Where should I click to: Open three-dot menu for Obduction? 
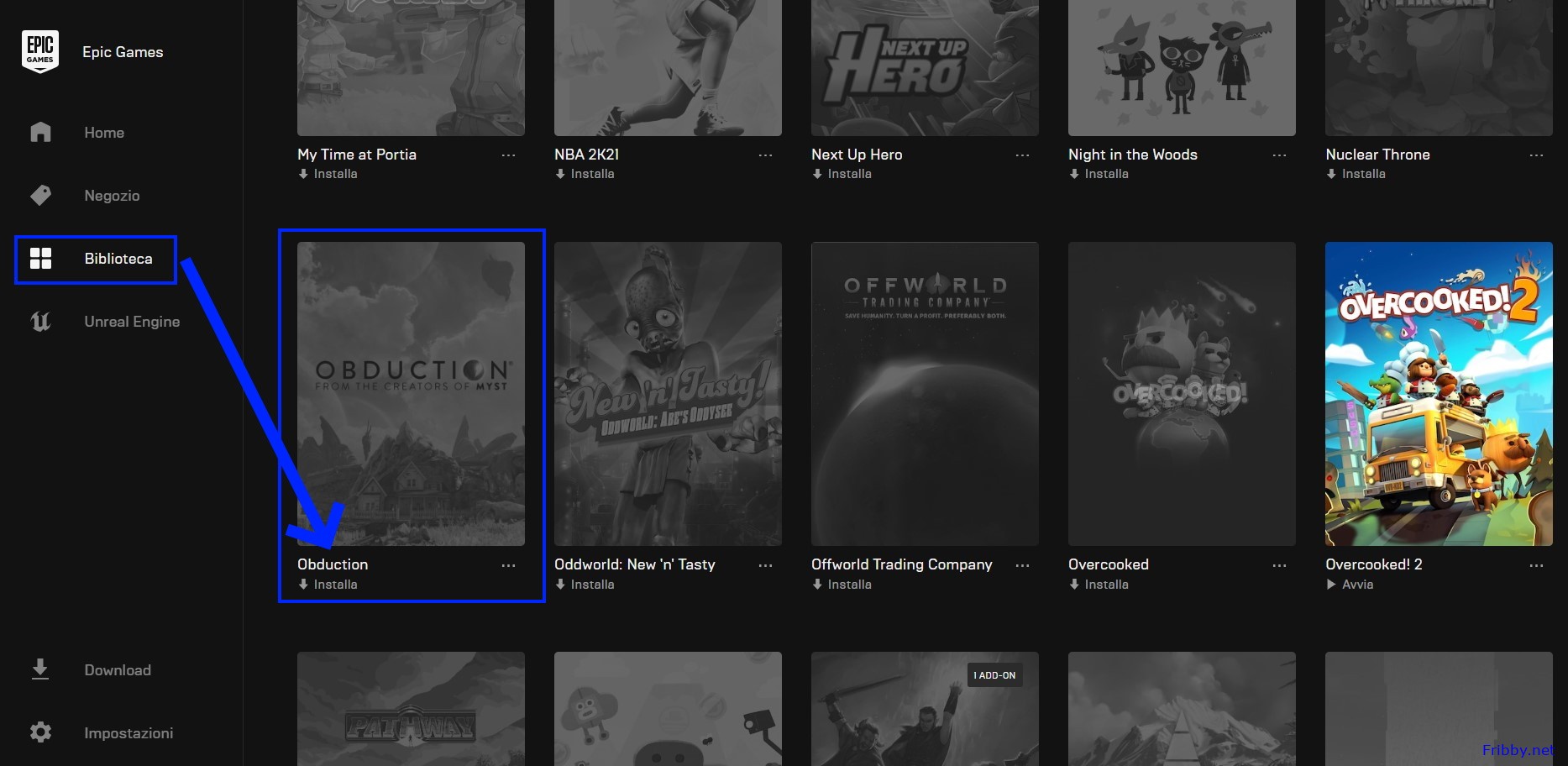coord(508,565)
